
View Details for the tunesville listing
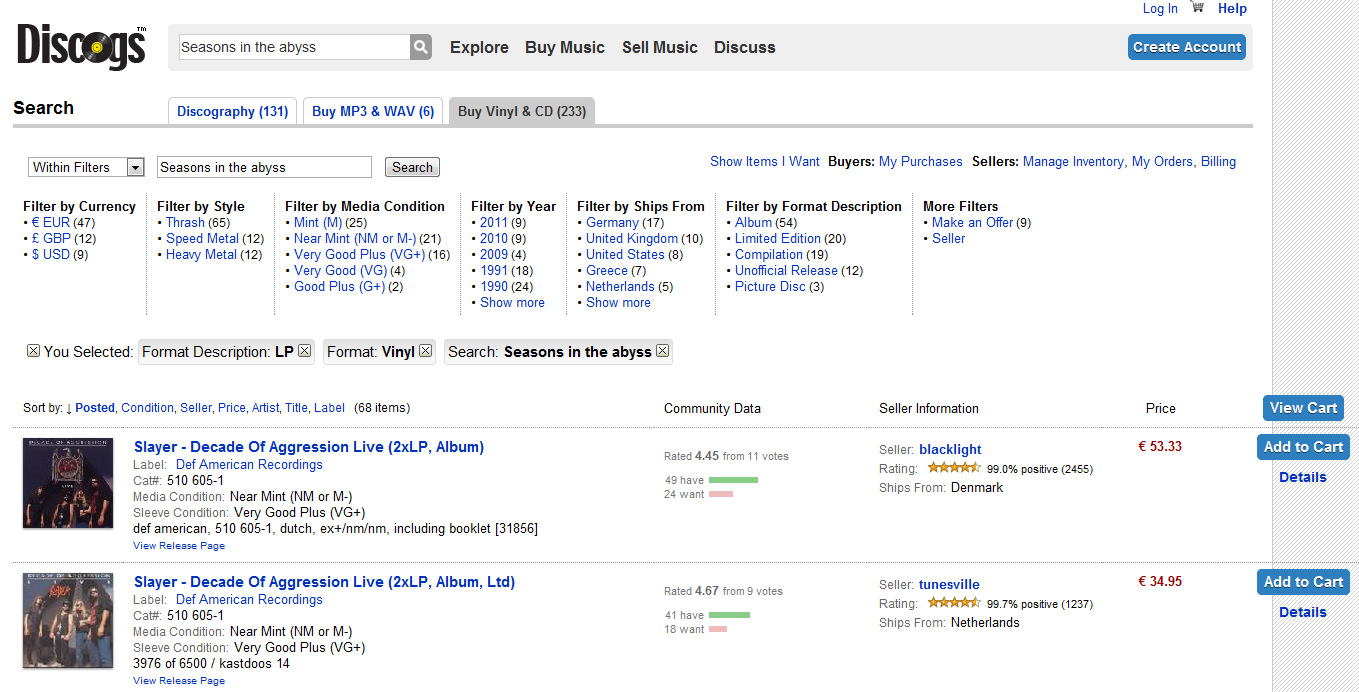[x=1302, y=612]
